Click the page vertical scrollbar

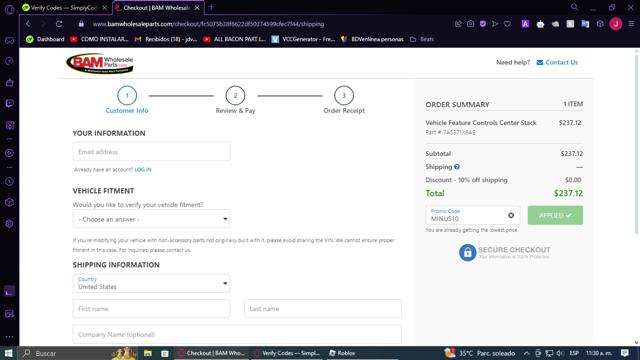click(636, 143)
